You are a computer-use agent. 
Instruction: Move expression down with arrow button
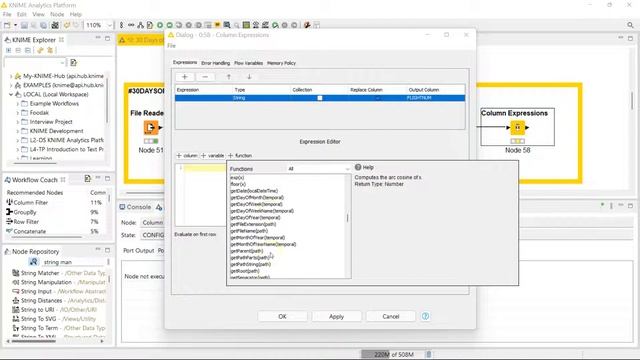pos(249,77)
